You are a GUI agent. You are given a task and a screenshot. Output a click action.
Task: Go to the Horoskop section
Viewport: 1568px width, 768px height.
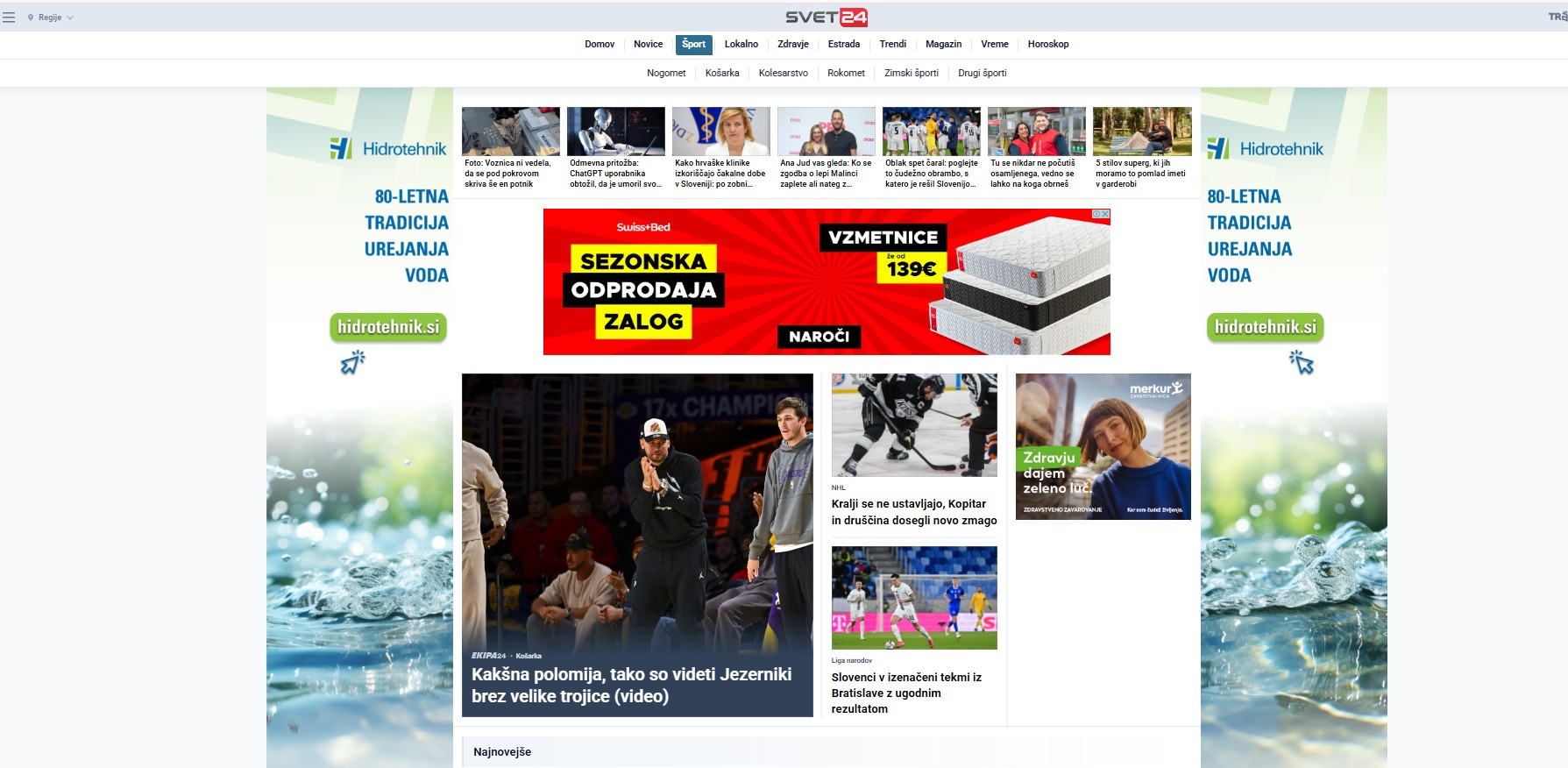[x=1047, y=44]
